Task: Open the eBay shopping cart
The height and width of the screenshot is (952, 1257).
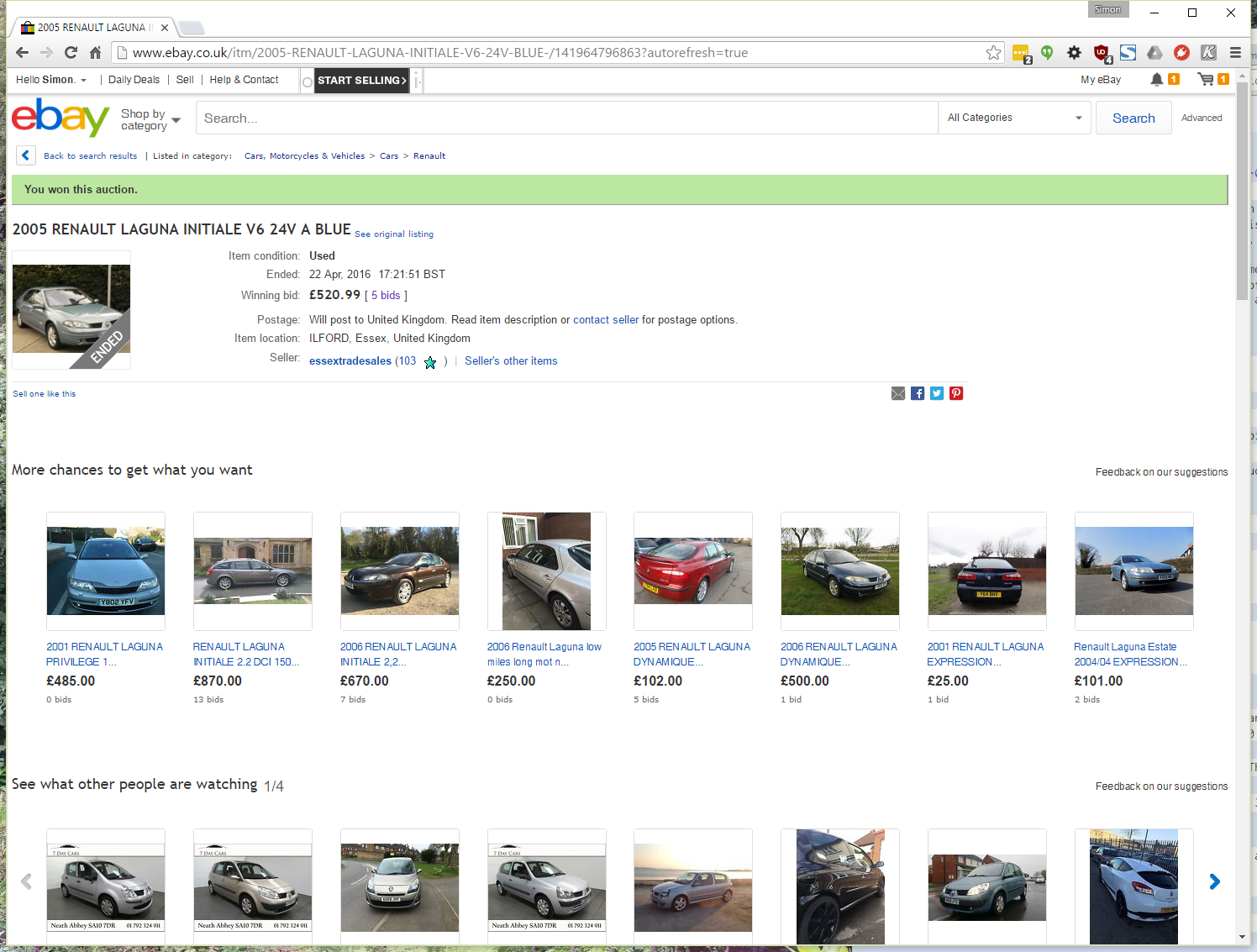Action: coord(1206,79)
